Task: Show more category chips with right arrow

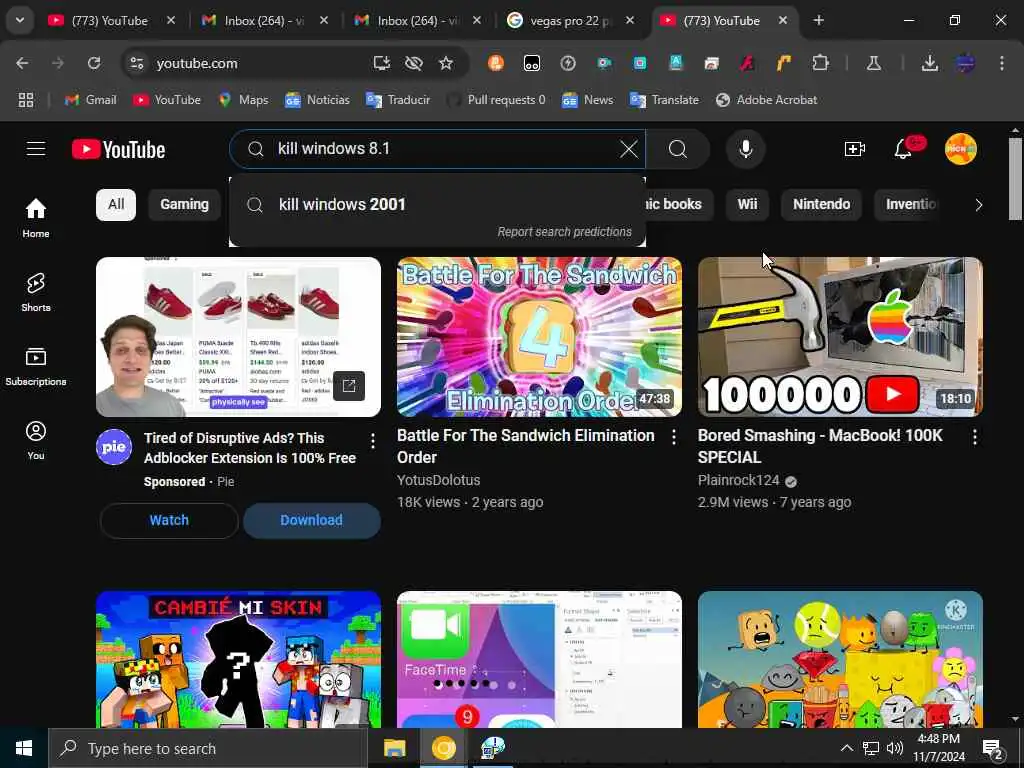Action: pos(978,205)
